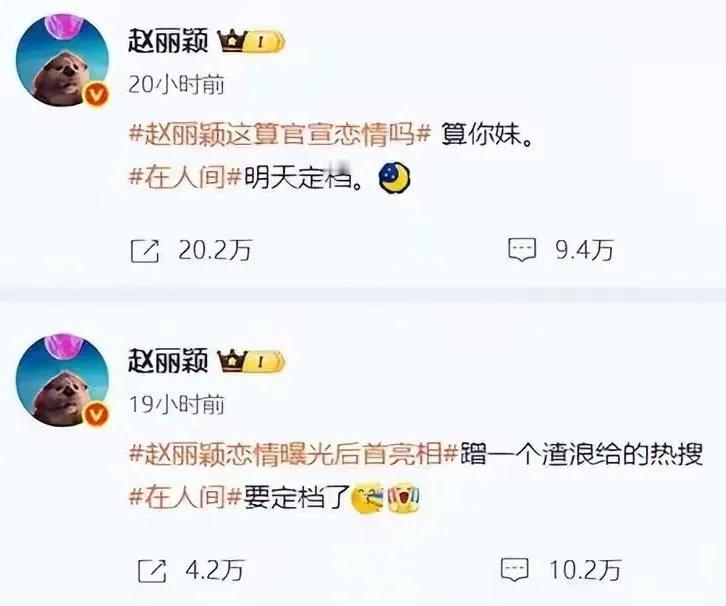Click the cheering emoji in the second post
The width and height of the screenshot is (726, 606).
click(404, 498)
